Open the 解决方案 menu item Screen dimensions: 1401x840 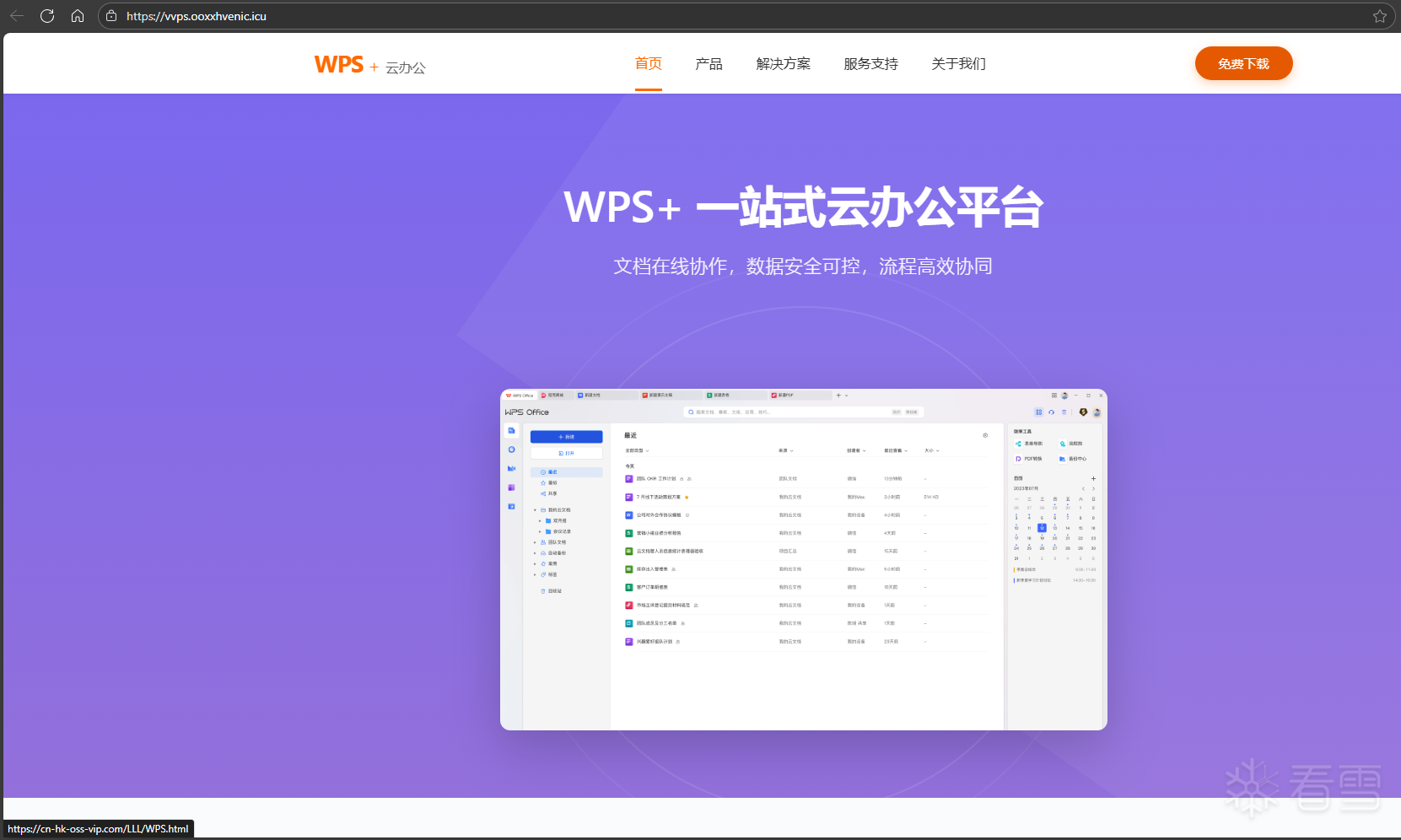[x=784, y=64]
